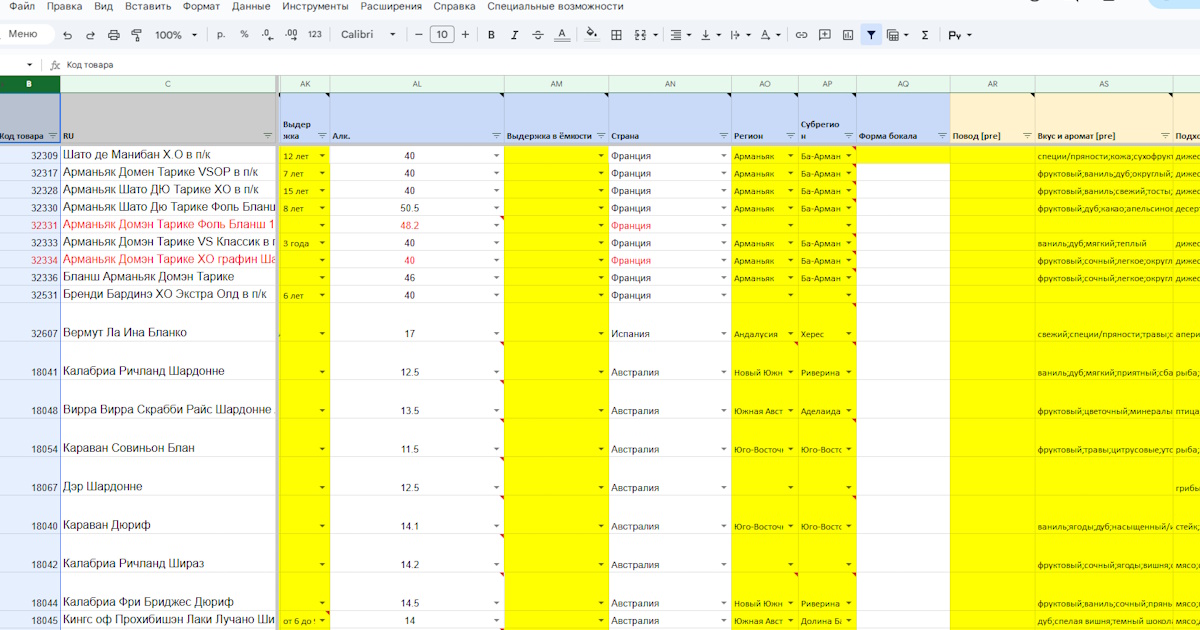Open text wrapping options

739,35
